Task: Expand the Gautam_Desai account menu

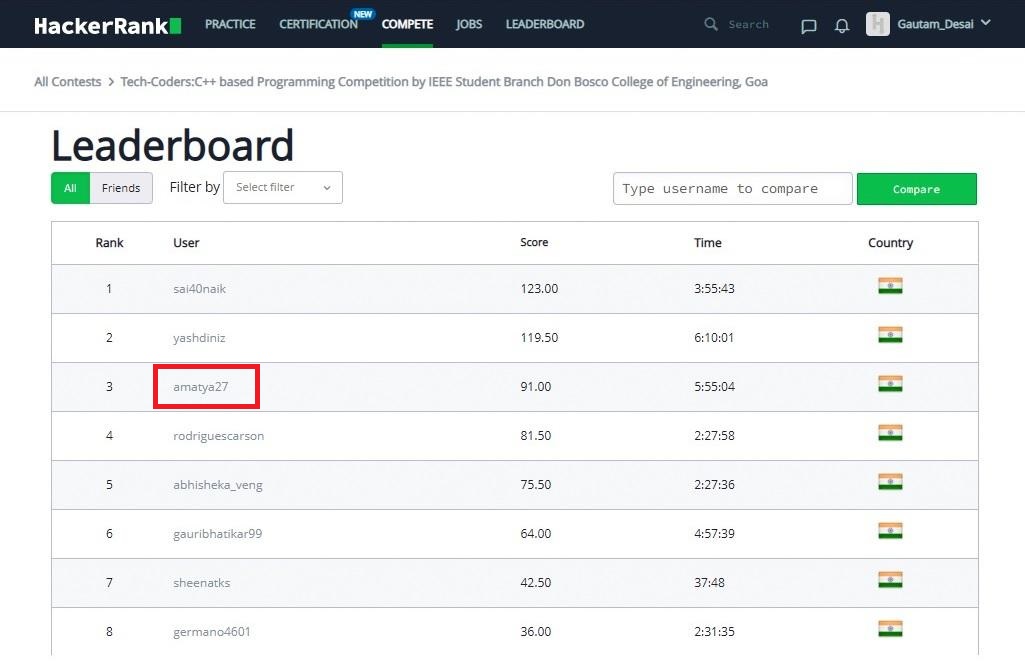Action: coord(986,23)
